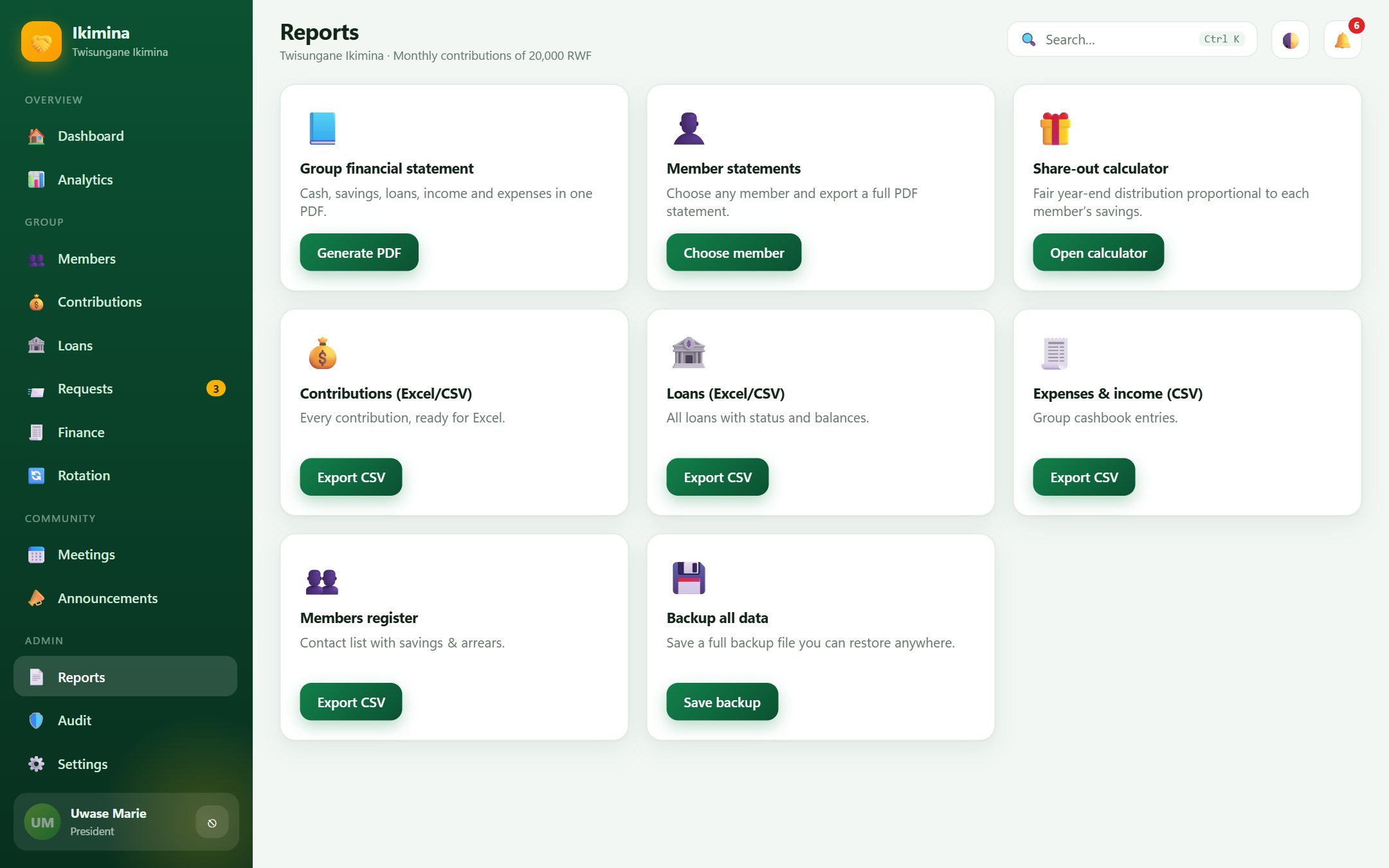
Task: Click the Meetings calendar icon
Action: click(37, 555)
